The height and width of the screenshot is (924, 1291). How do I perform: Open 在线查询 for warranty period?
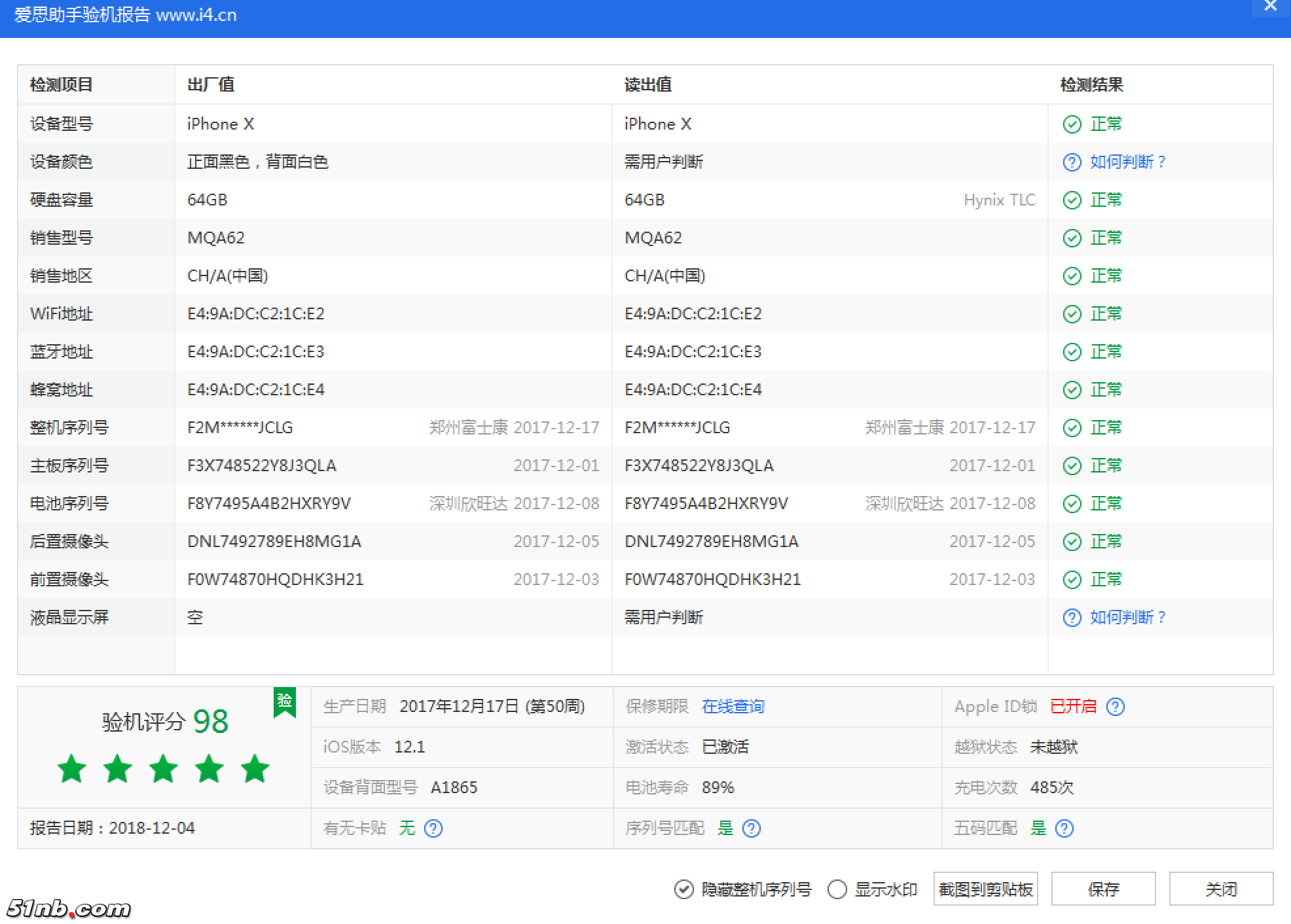coord(733,707)
